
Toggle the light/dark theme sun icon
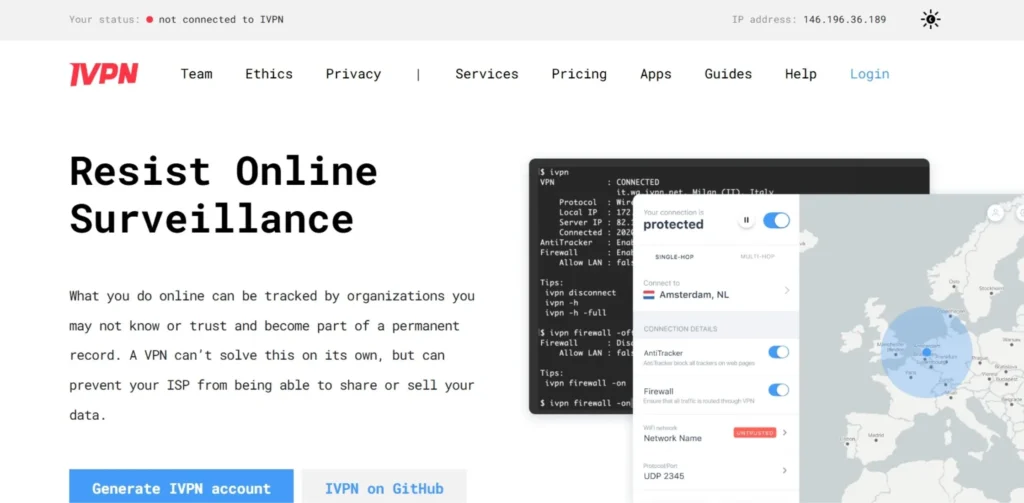click(x=931, y=20)
